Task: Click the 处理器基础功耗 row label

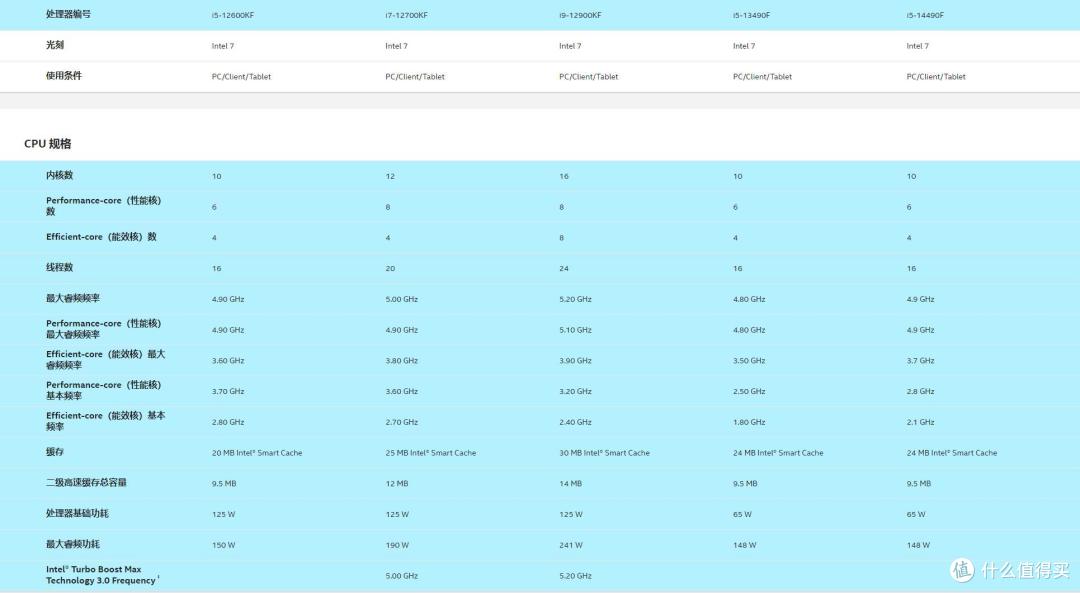Action: point(77,513)
